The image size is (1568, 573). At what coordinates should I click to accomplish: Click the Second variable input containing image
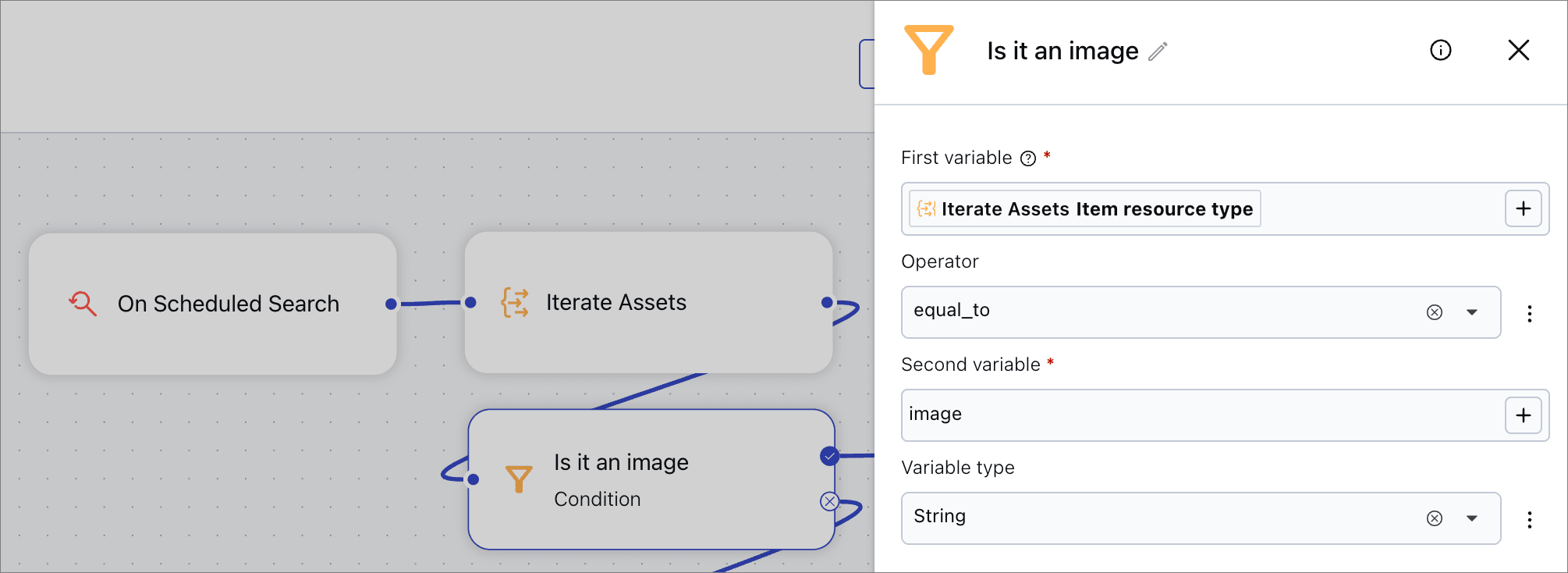click(x=1201, y=415)
